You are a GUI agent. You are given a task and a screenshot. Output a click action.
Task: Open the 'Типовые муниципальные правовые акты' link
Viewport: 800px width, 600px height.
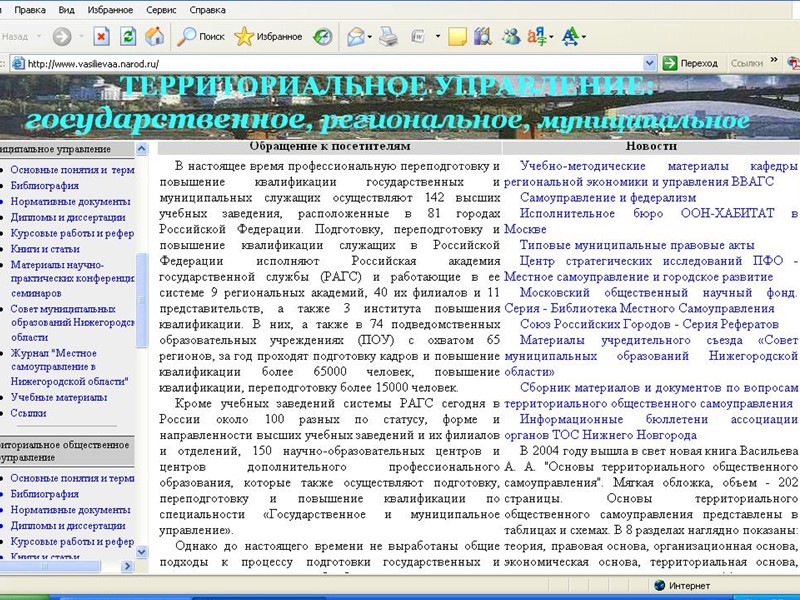click(637, 245)
